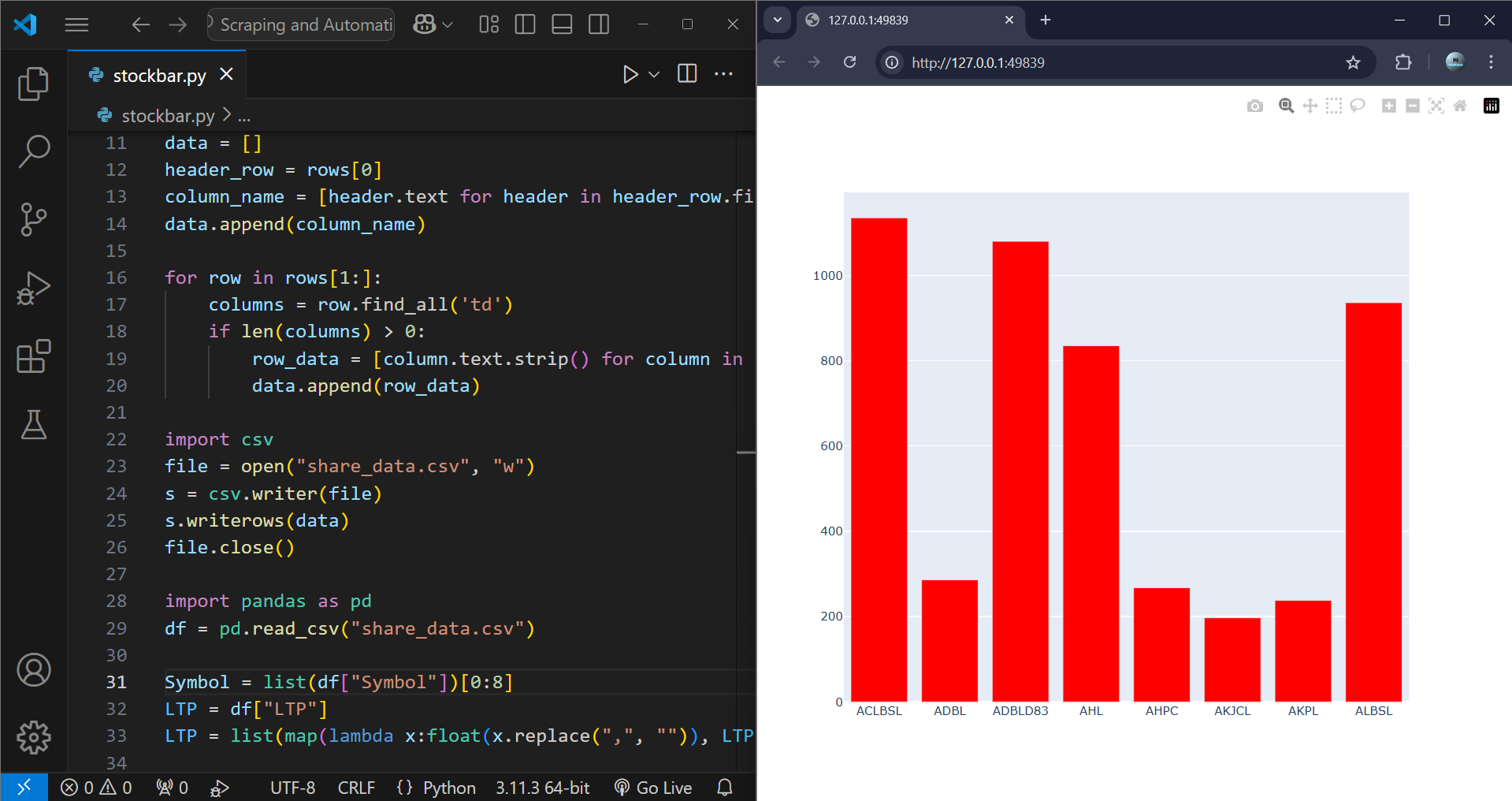Click the browser address bar URL

pos(978,62)
